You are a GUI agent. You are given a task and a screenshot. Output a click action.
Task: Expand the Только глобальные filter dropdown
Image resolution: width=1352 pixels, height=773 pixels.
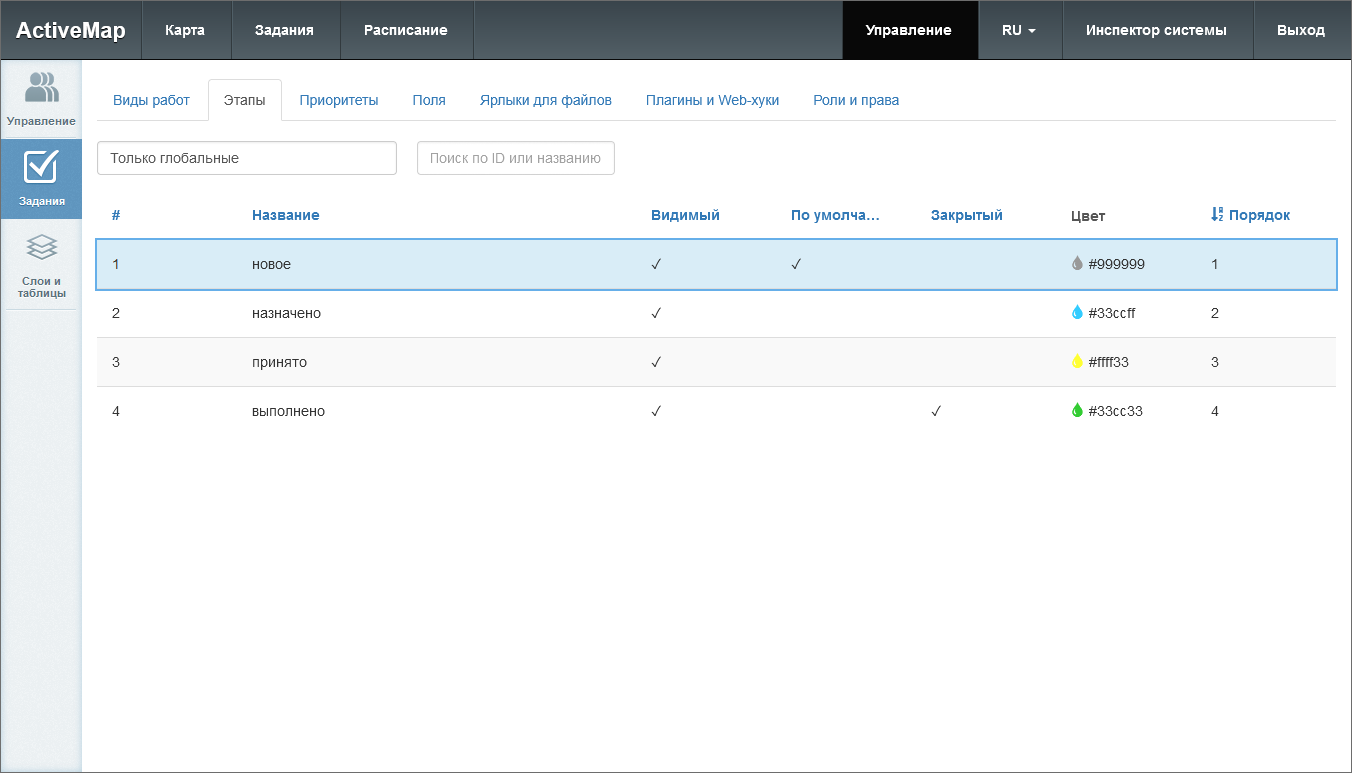(x=247, y=158)
